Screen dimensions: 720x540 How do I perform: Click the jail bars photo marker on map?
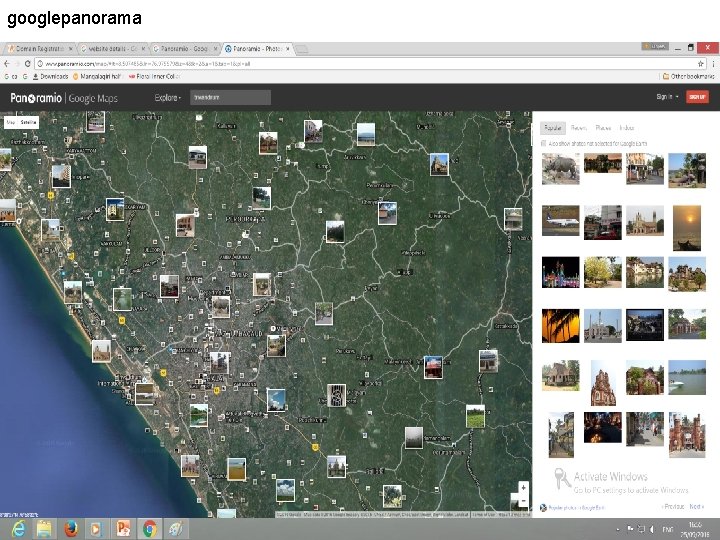click(x=336, y=396)
